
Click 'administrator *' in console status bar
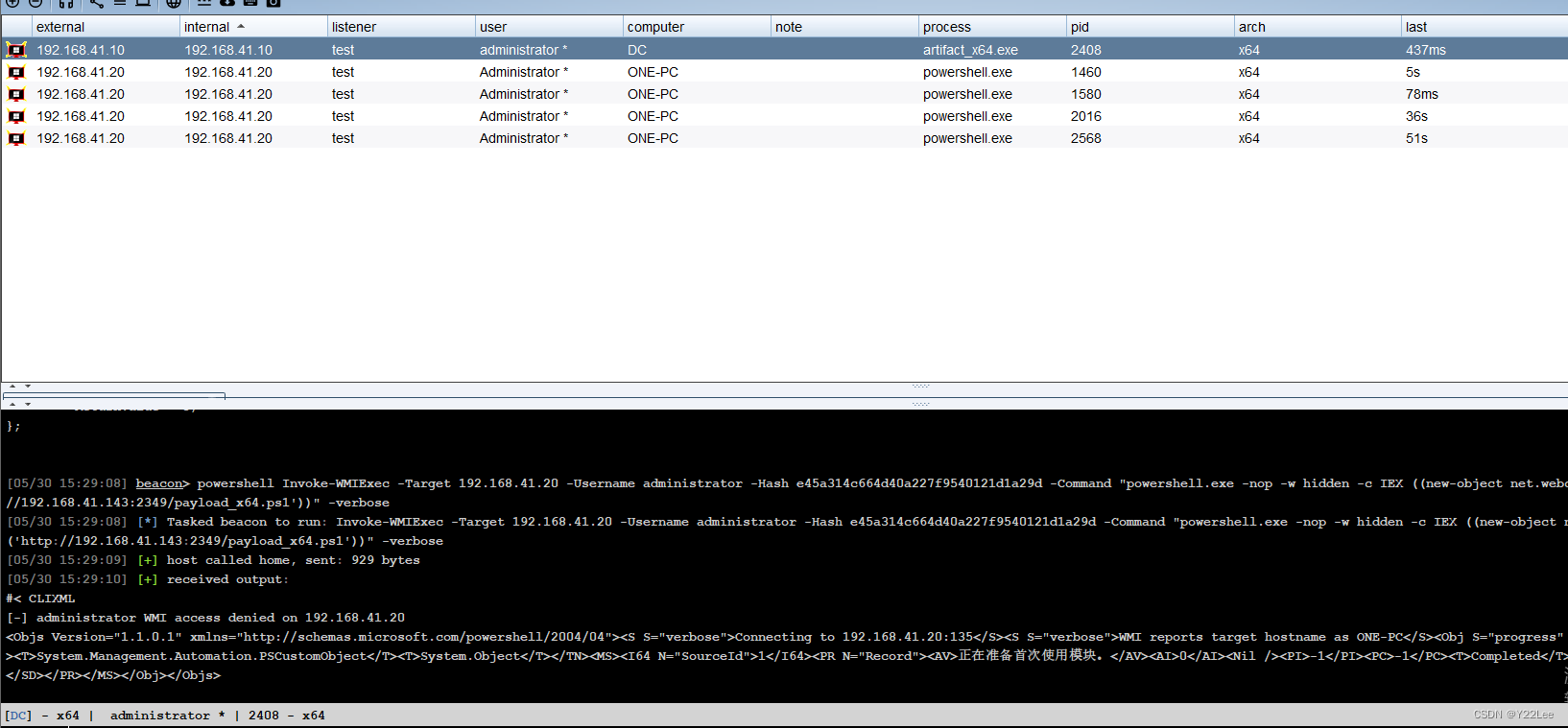(167, 716)
